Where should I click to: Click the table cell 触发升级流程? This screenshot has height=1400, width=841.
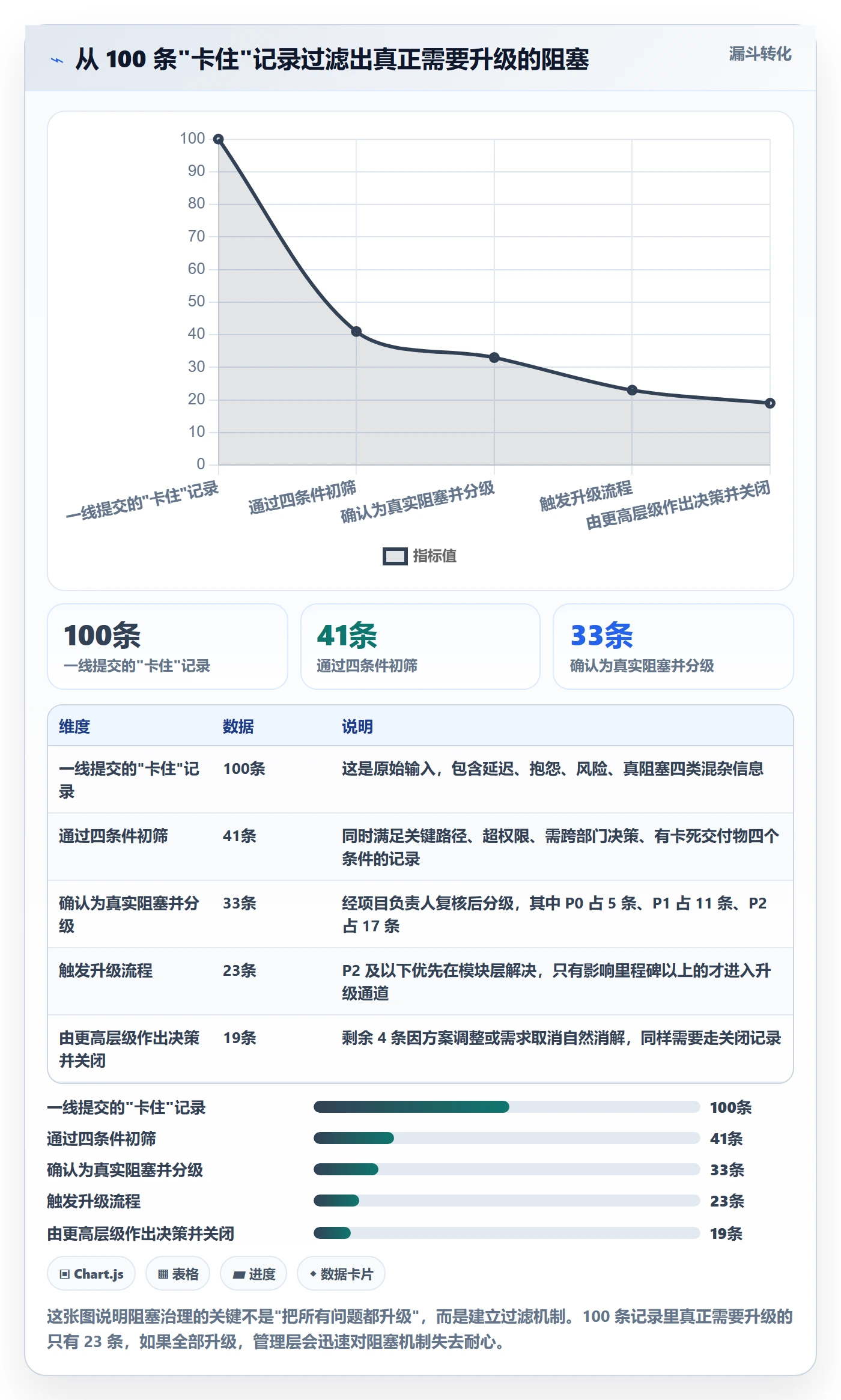click(106, 970)
